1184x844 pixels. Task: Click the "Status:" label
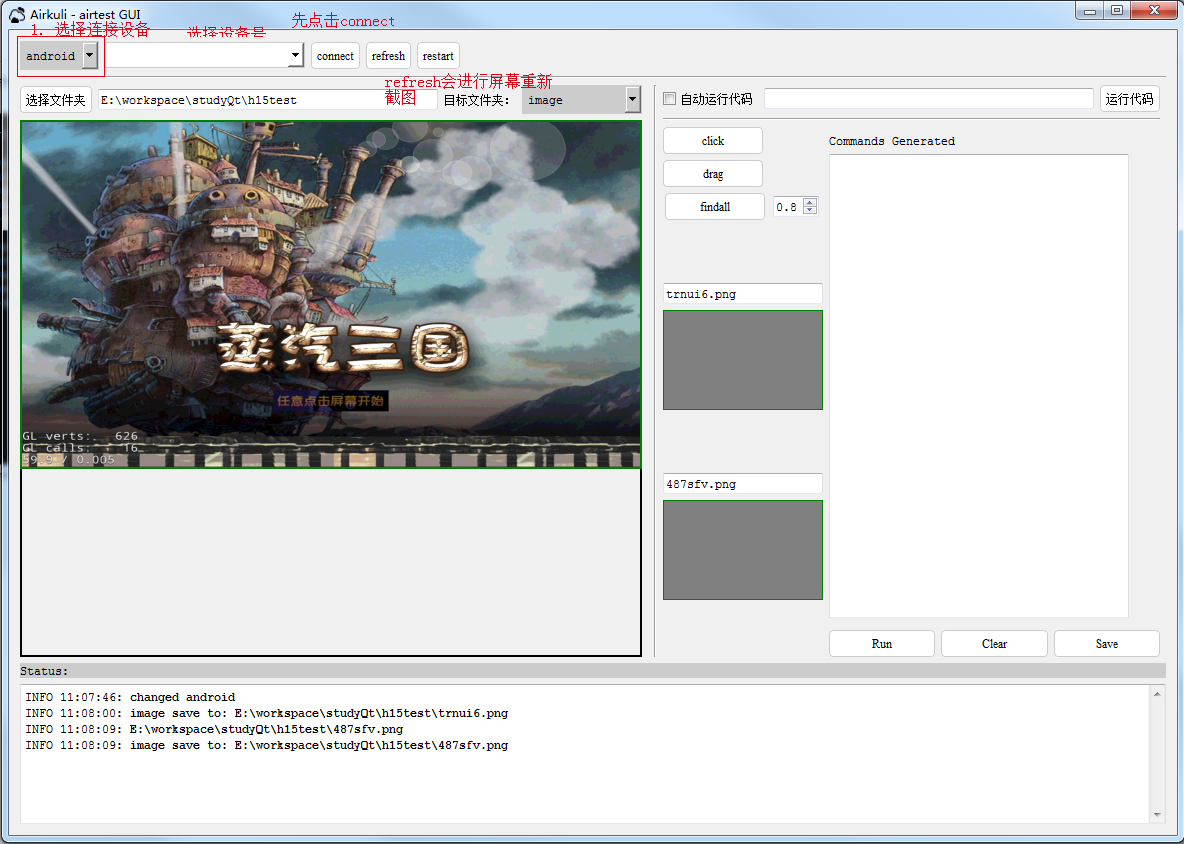[44, 671]
